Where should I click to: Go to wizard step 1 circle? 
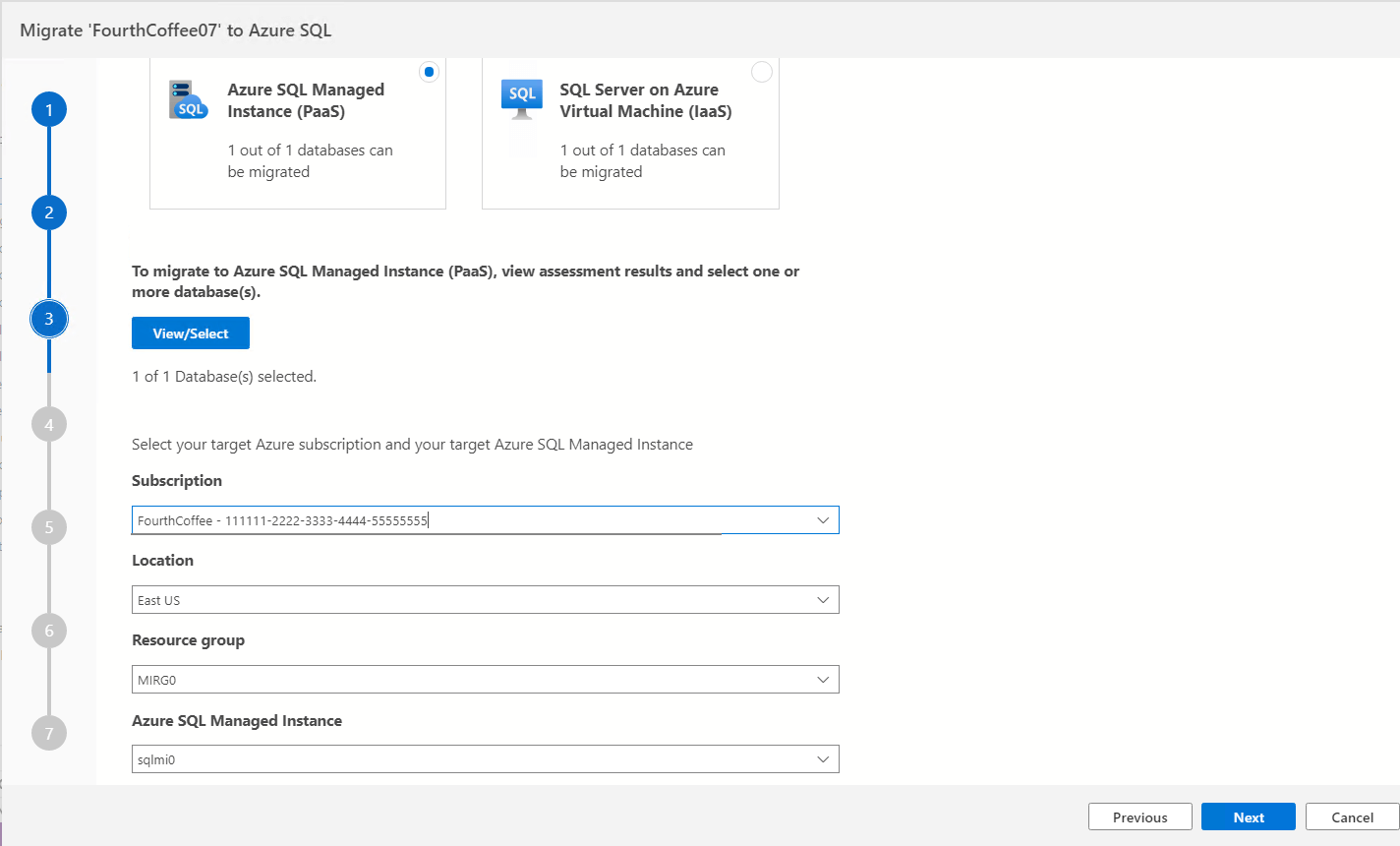(49, 109)
